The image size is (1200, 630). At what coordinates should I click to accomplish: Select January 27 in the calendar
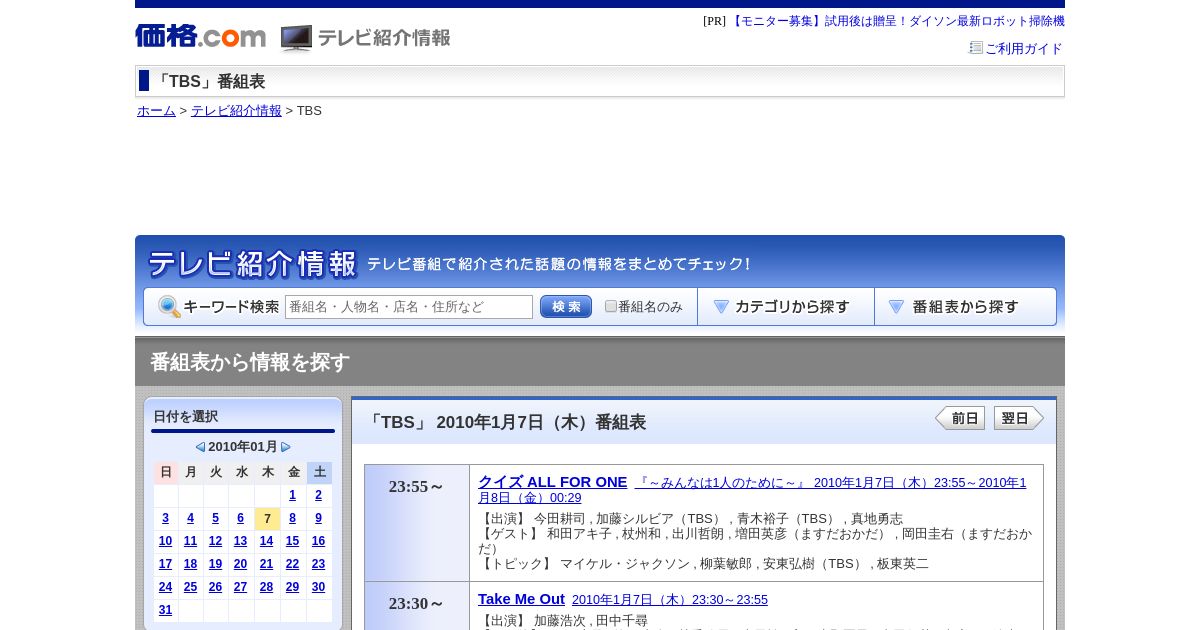pyautogui.click(x=240, y=587)
